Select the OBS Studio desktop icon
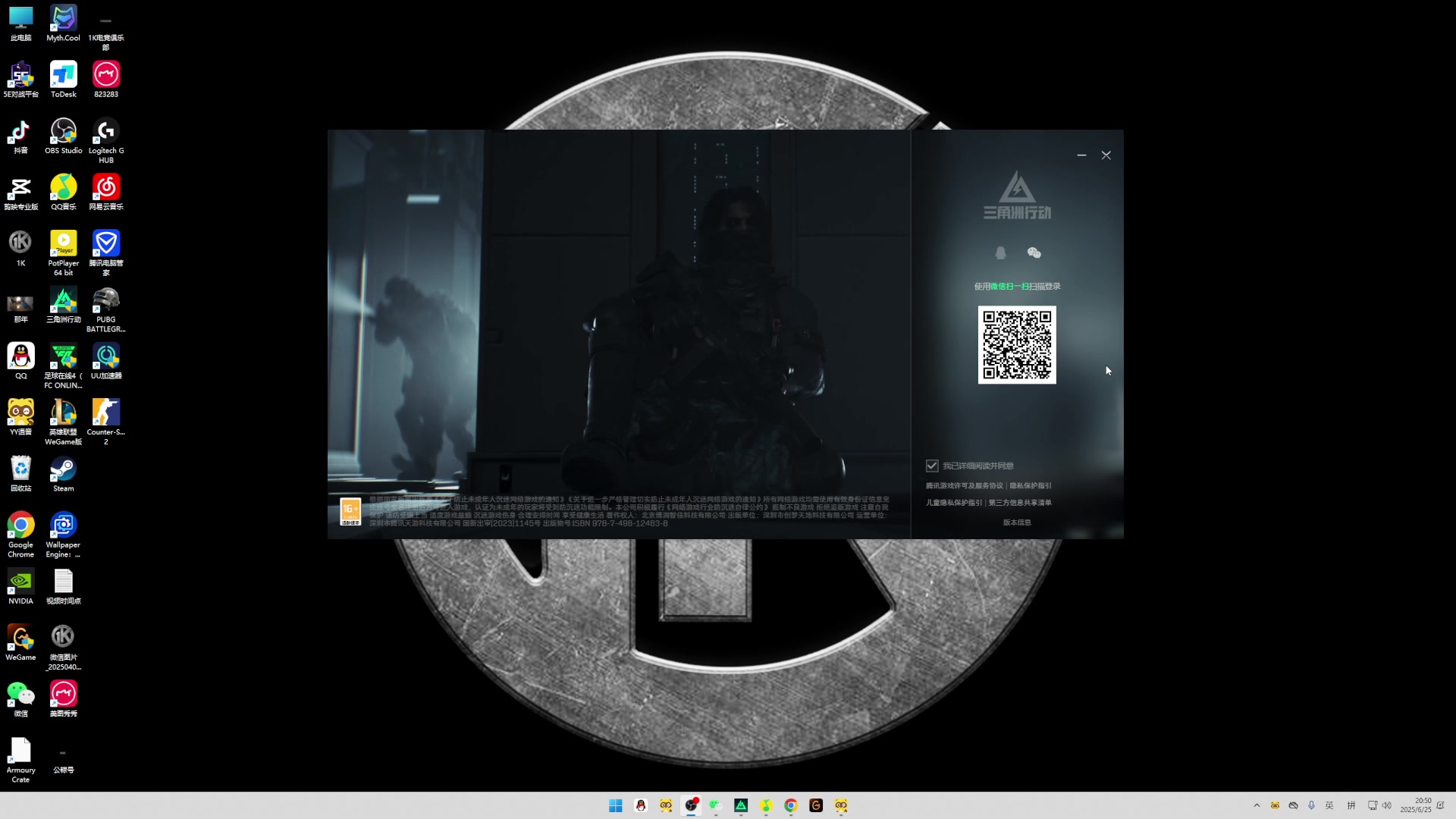The height and width of the screenshot is (819, 1456). (x=64, y=136)
